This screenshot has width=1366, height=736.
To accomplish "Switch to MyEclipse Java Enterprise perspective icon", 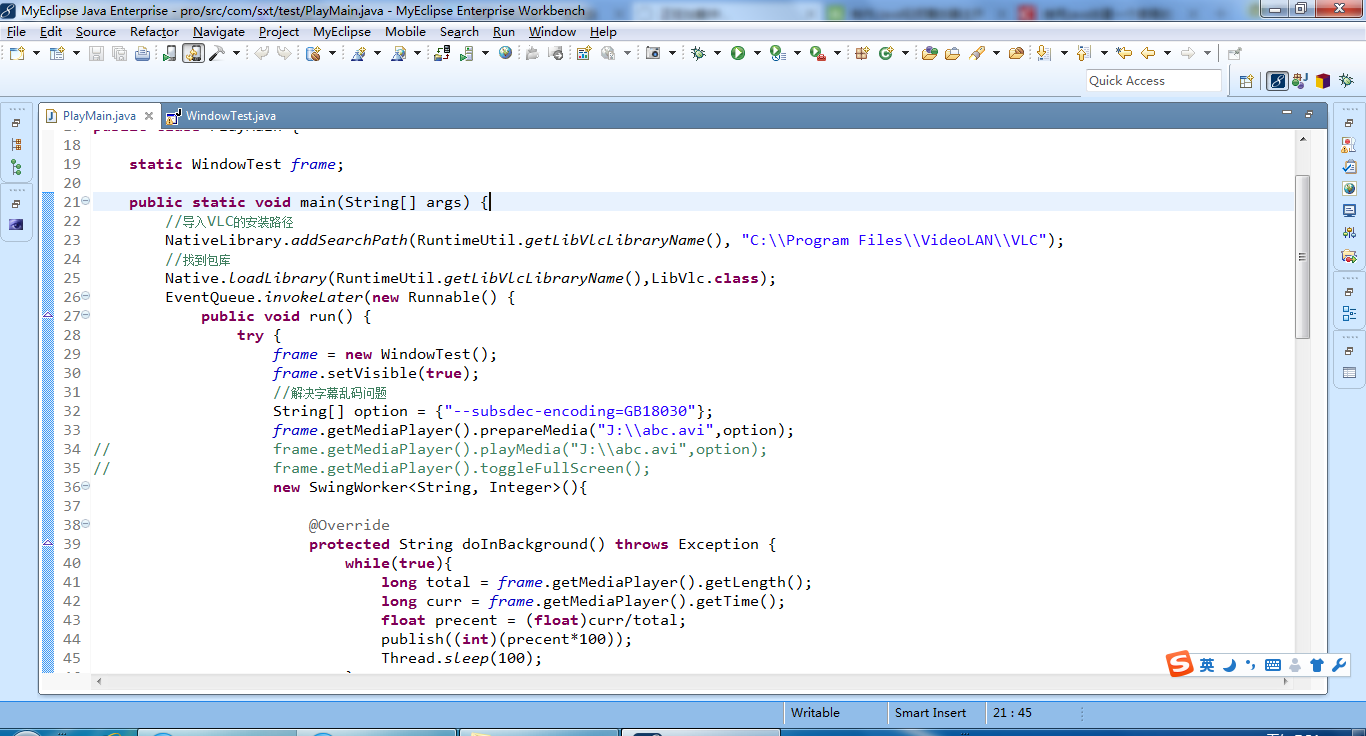I will [x=1277, y=81].
